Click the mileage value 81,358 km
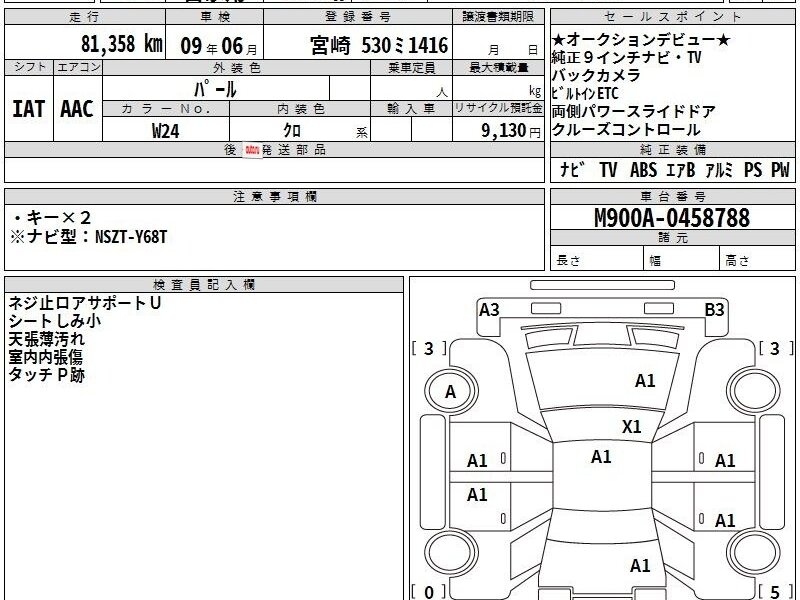 point(121,43)
